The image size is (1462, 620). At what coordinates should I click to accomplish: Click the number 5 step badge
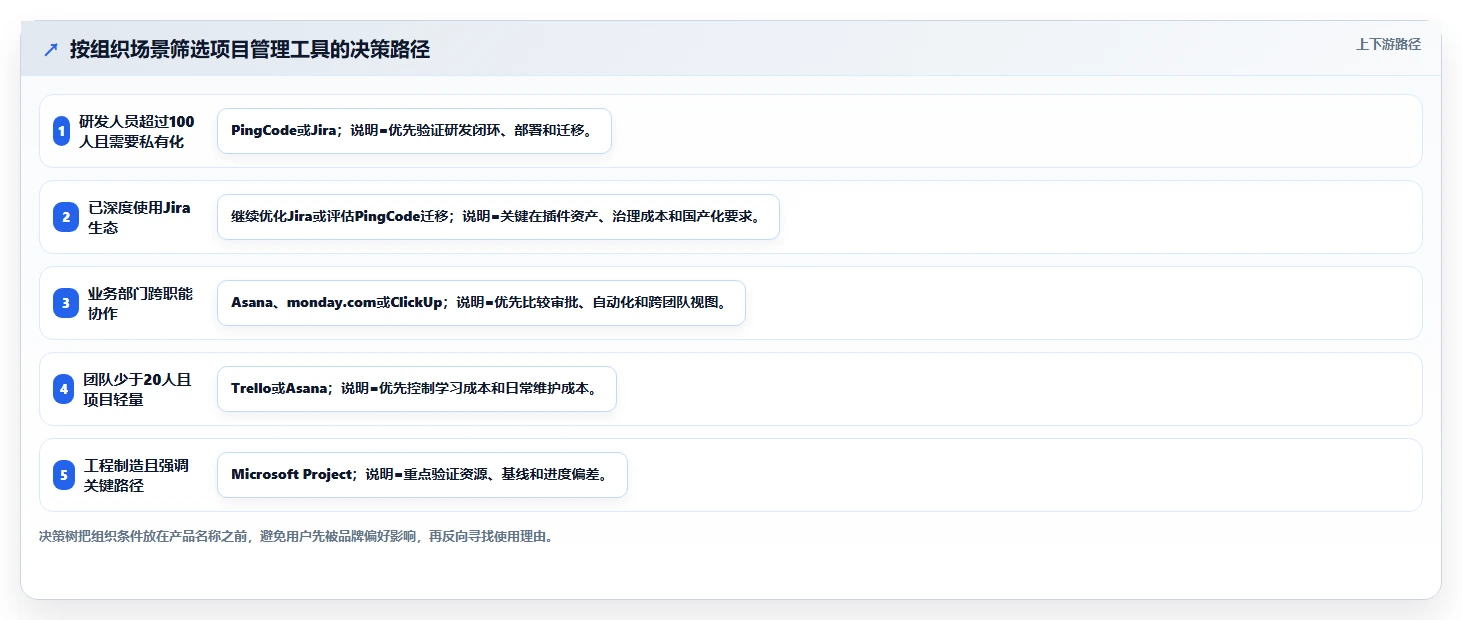click(64, 475)
